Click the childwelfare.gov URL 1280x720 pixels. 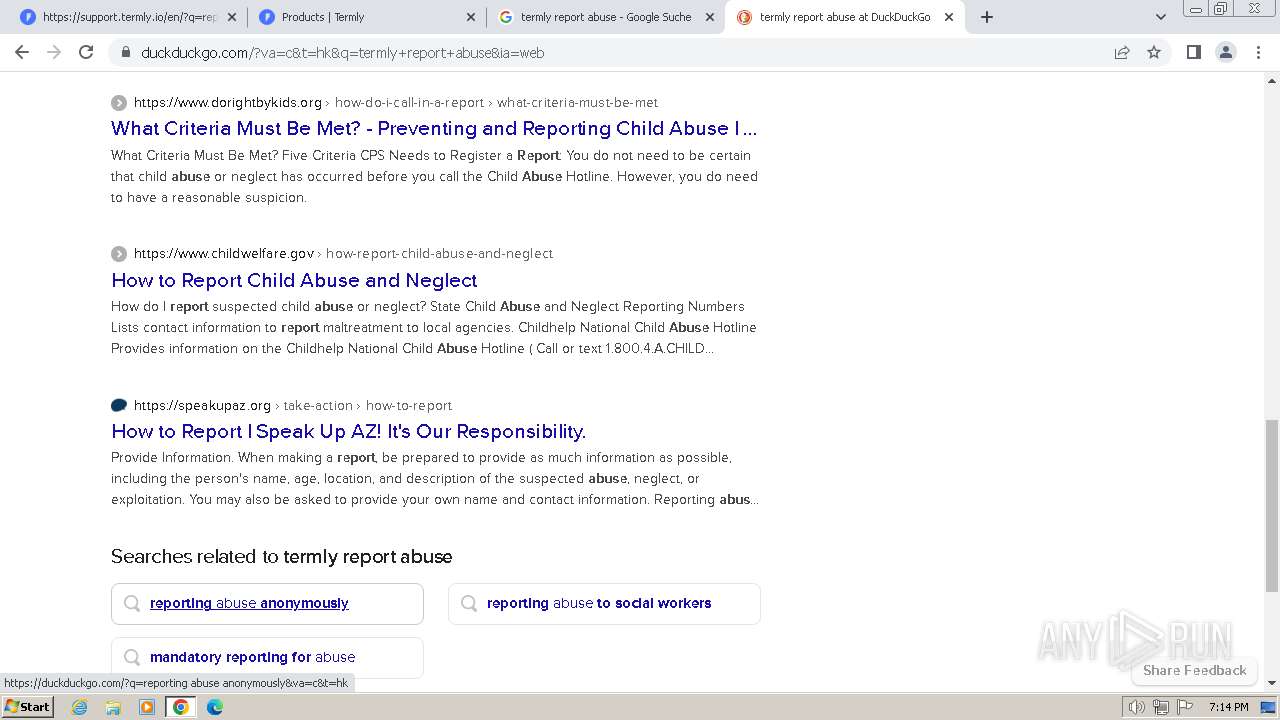(224, 253)
